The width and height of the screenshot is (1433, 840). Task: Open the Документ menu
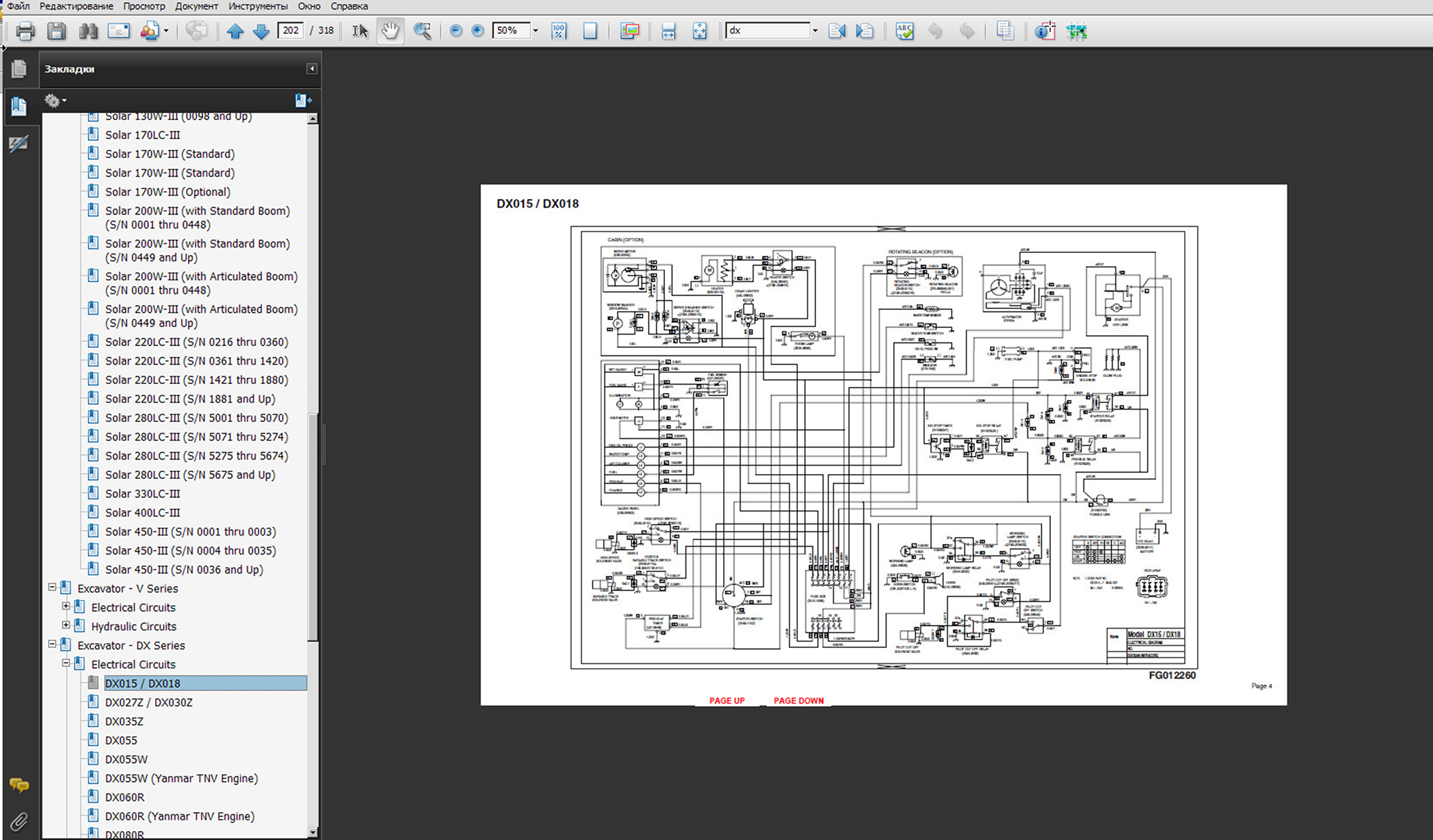tap(196, 6)
